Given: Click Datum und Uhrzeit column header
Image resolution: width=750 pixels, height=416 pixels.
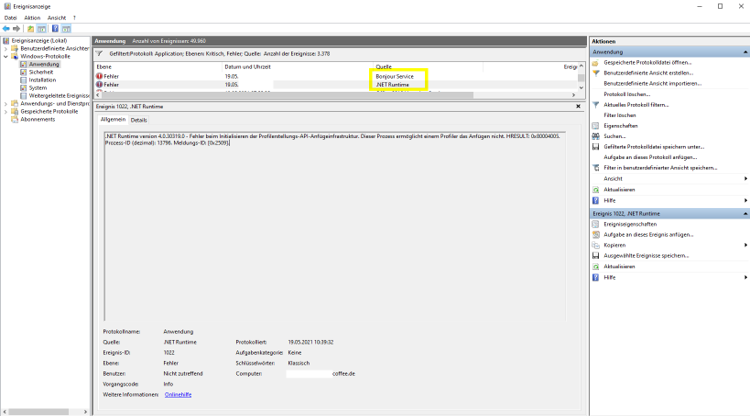Looking at the screenshot, I should 247,67.
